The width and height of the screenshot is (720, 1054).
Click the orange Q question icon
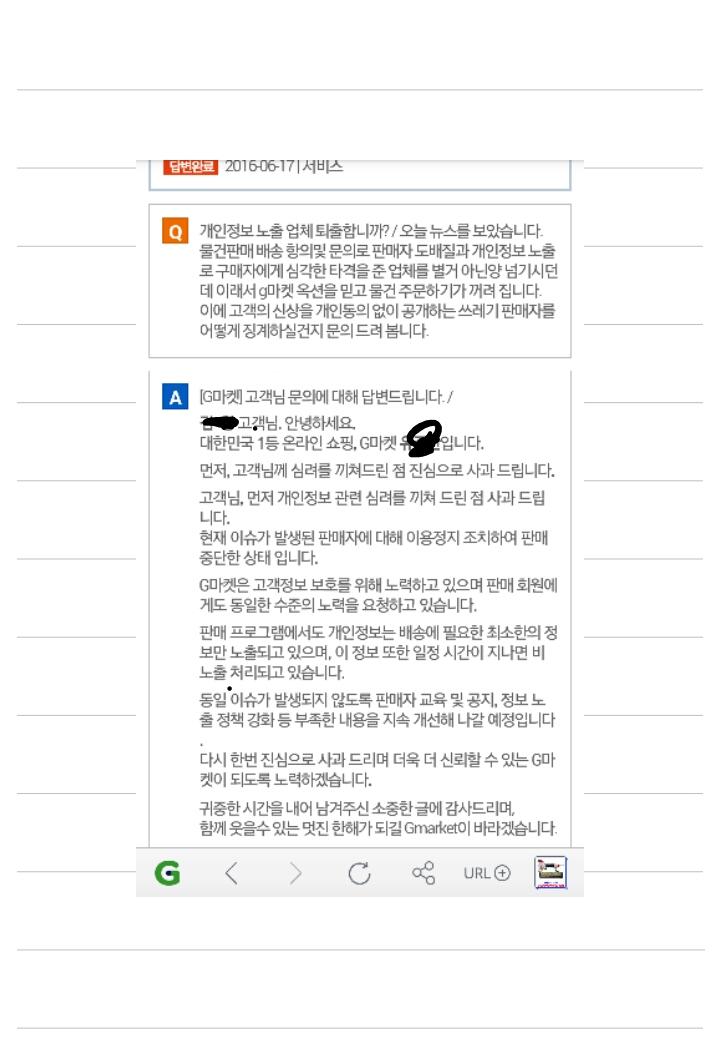[x=175, y=231]
